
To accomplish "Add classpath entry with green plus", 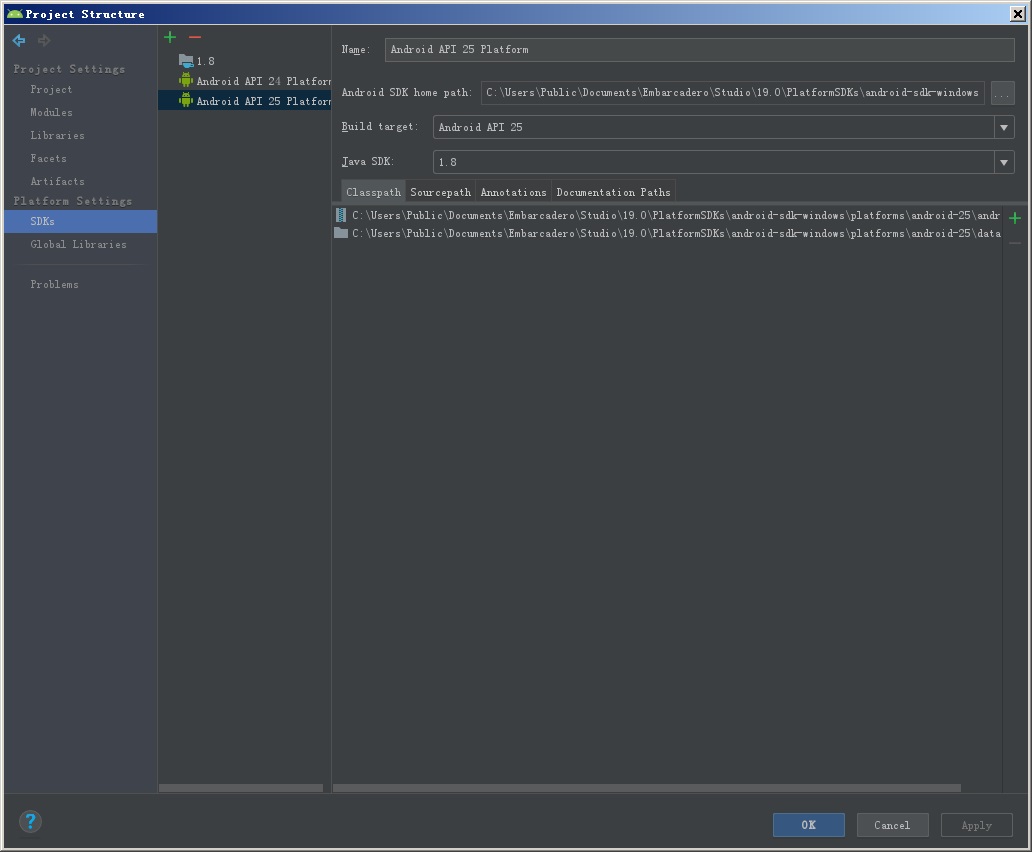I will (1015, 218).
